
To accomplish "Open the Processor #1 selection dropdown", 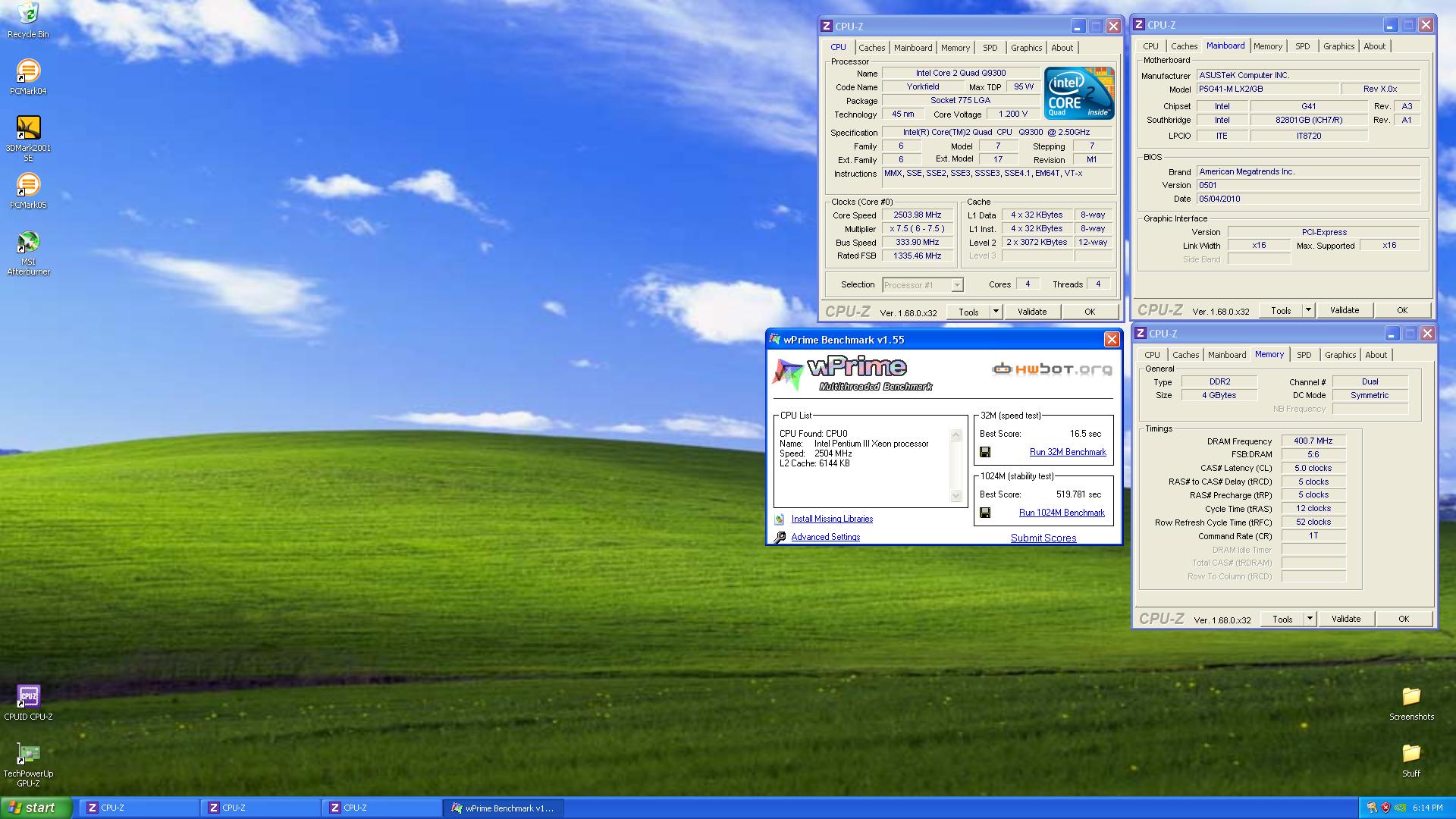I will [923, 285].
